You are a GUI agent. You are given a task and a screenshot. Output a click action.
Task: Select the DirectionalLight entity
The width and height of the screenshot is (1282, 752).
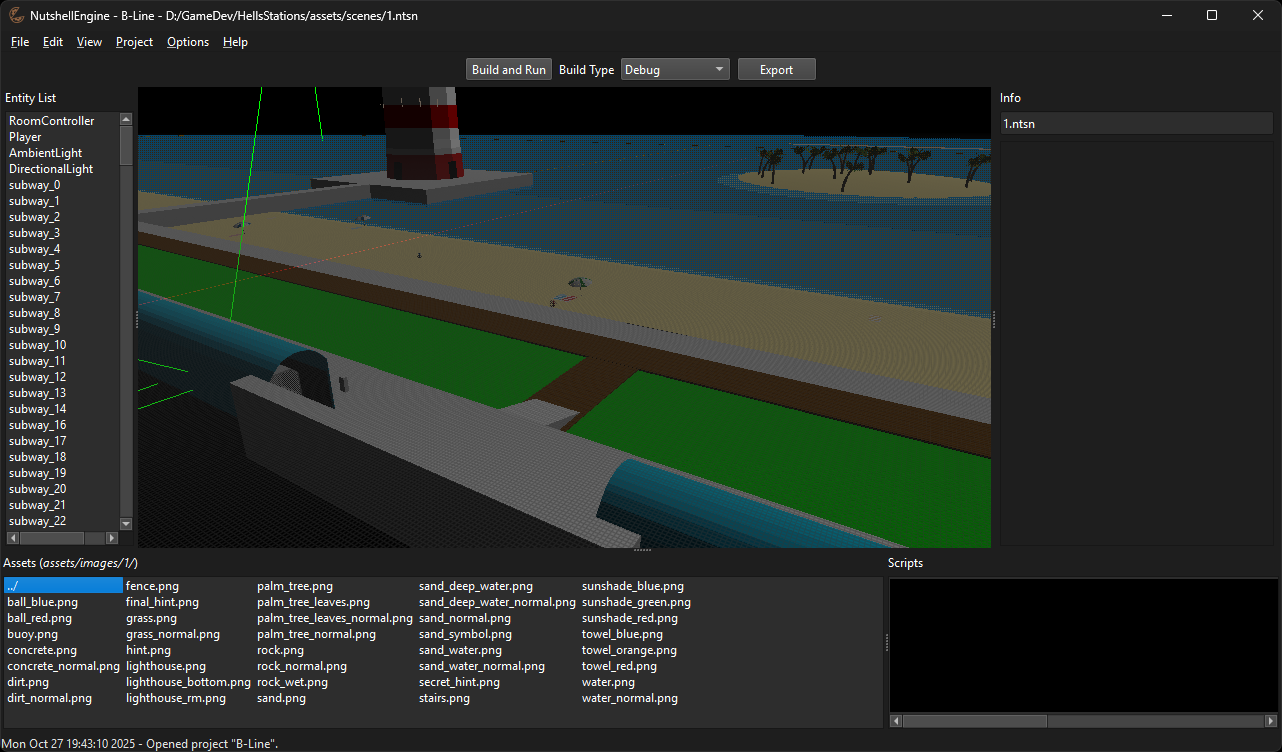[x=50, y=168]
